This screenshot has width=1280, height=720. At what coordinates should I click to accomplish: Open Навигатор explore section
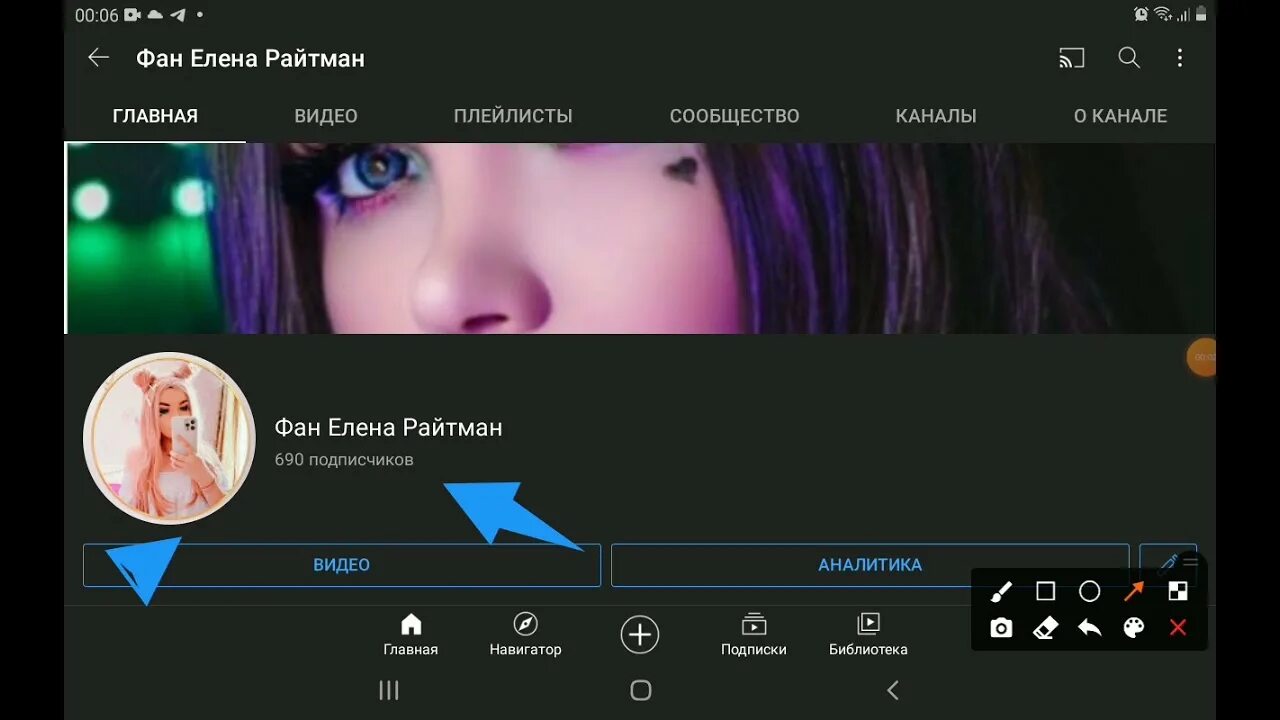pyautogui.click(x=525, y=635)
